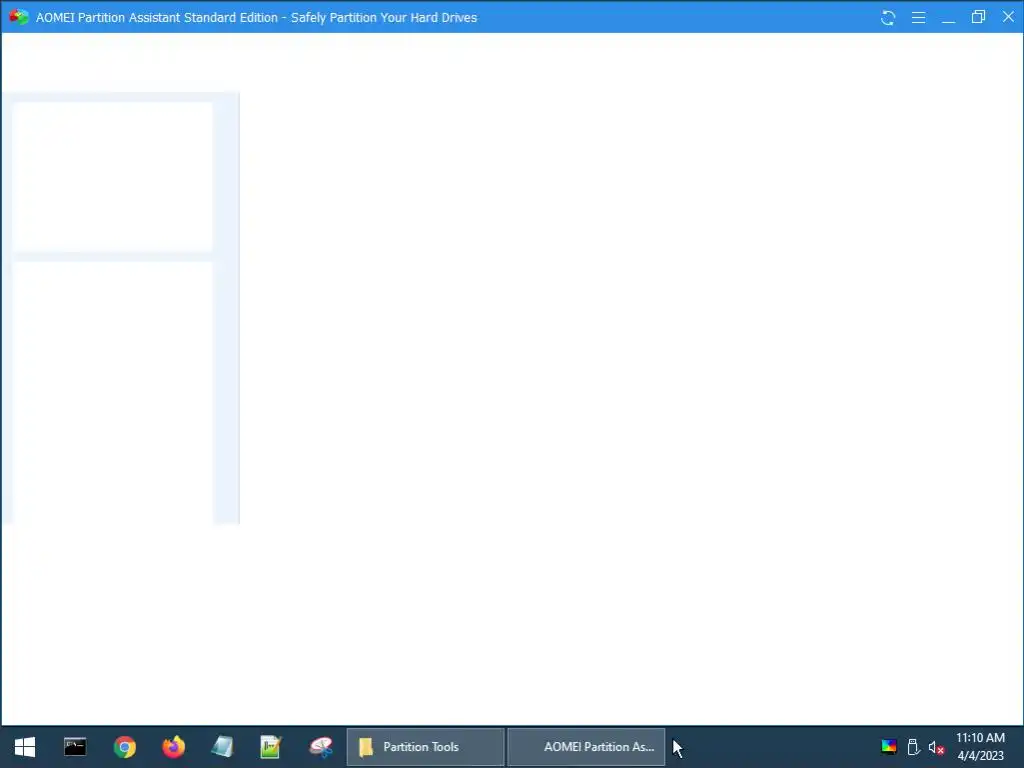Select AOMEI Partition As... taskbar button
Image resolution: width=1024 pixels, height=768 pixels.
pos(586,747)
